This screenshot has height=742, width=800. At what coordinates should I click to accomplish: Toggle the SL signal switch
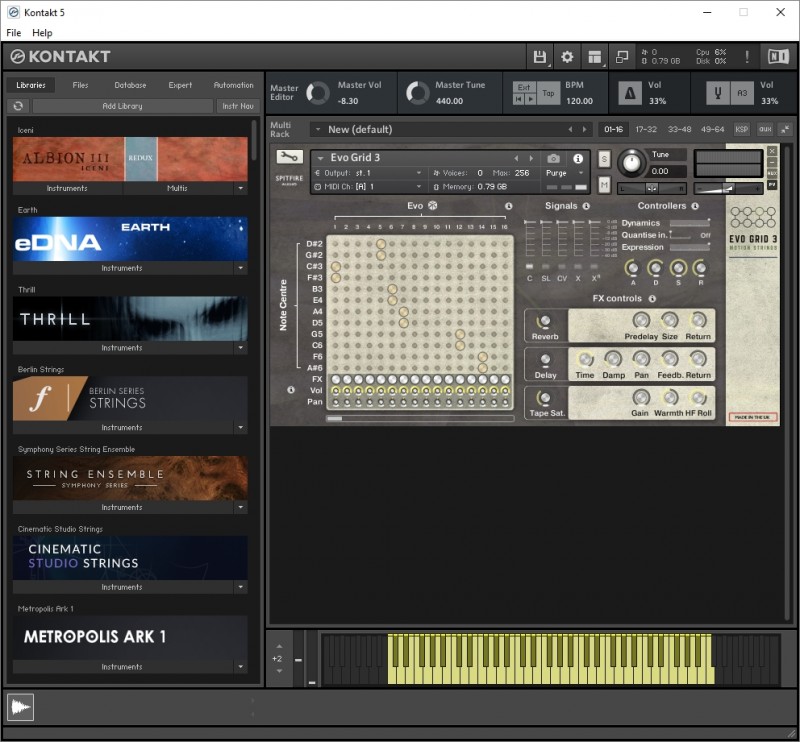(546, 267)
